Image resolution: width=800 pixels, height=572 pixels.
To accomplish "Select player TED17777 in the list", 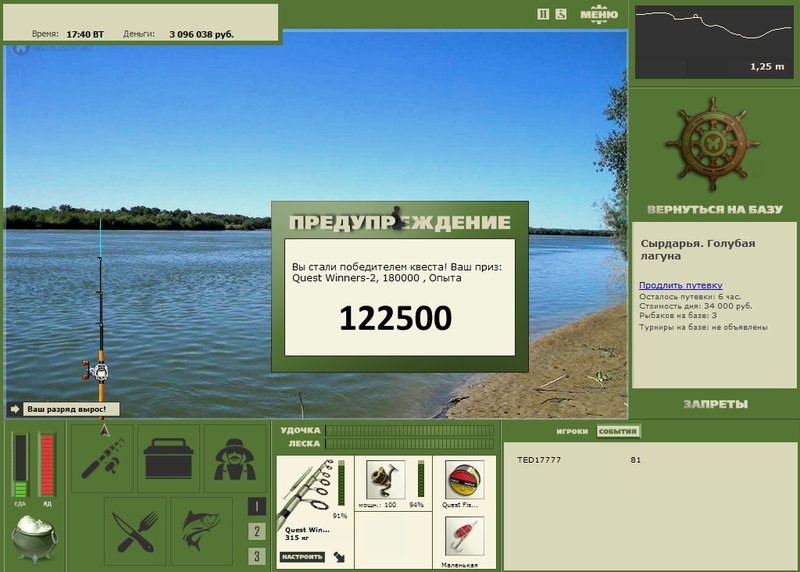I will coord(539,460).
